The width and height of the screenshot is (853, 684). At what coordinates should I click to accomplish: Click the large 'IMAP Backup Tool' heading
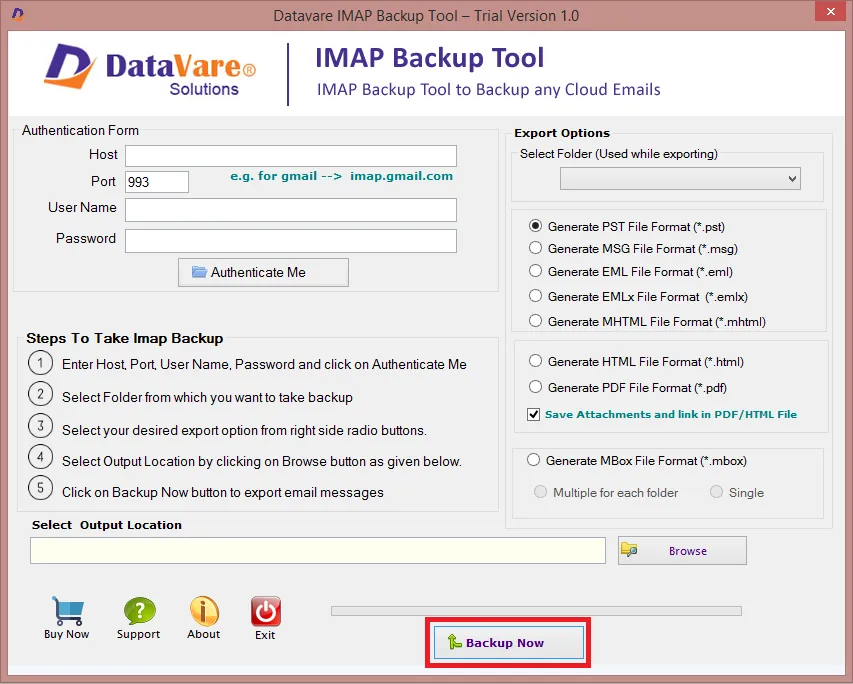click(x=430, y=58)
